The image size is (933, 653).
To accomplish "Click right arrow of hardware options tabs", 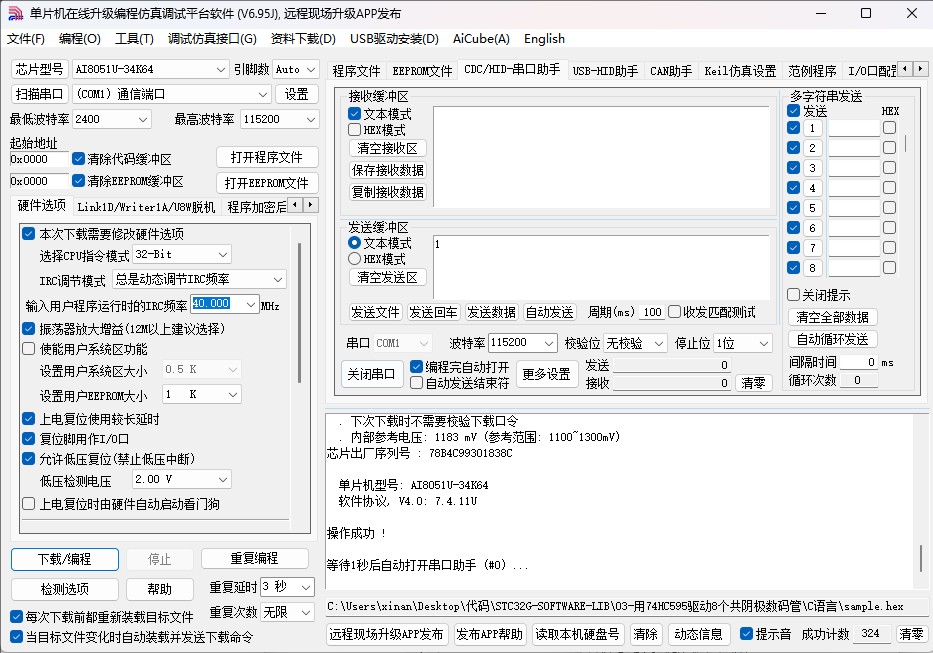I will 311,205.
